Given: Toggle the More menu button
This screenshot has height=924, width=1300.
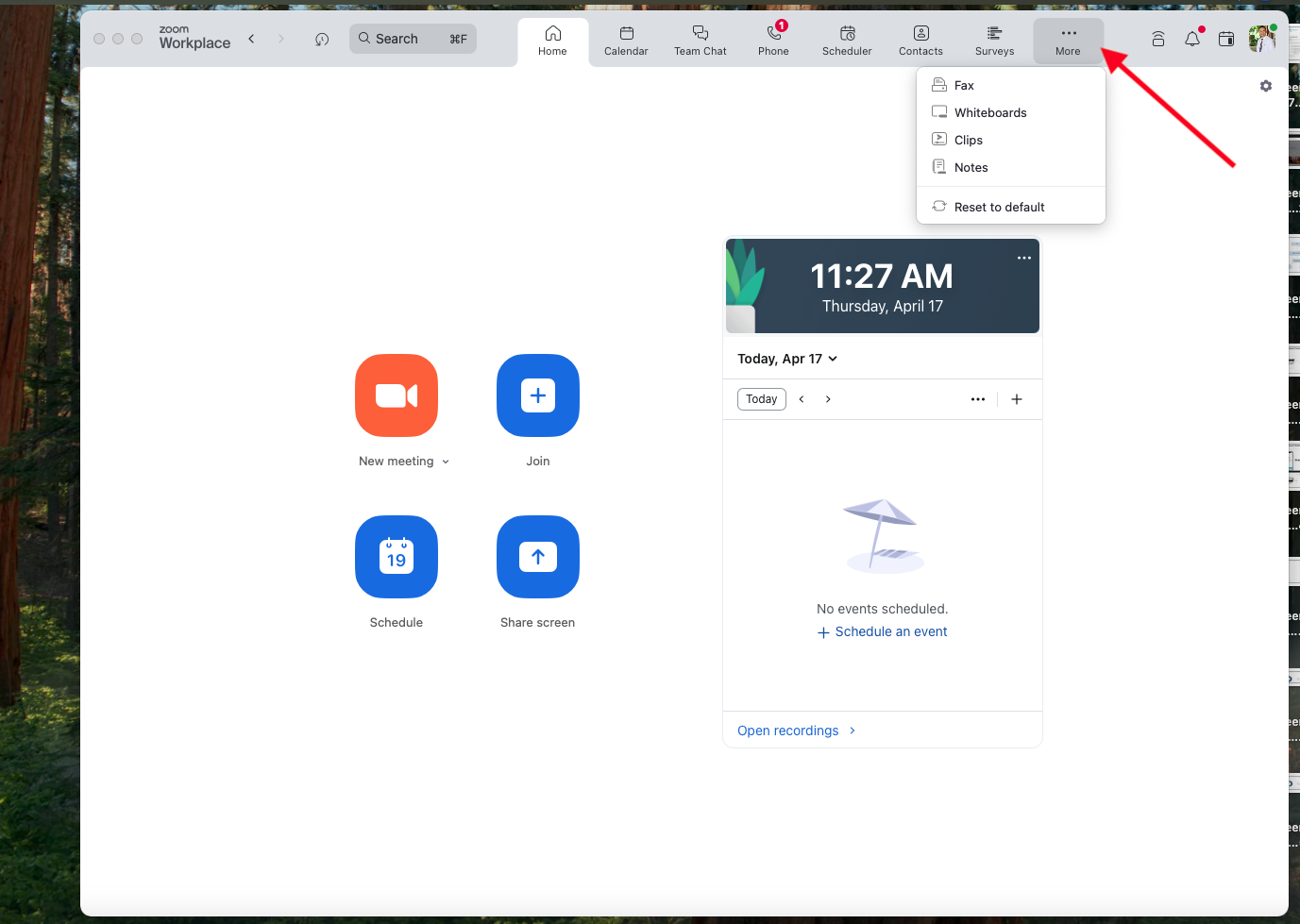Looking at the screenshot, I should pos(1068,42).
